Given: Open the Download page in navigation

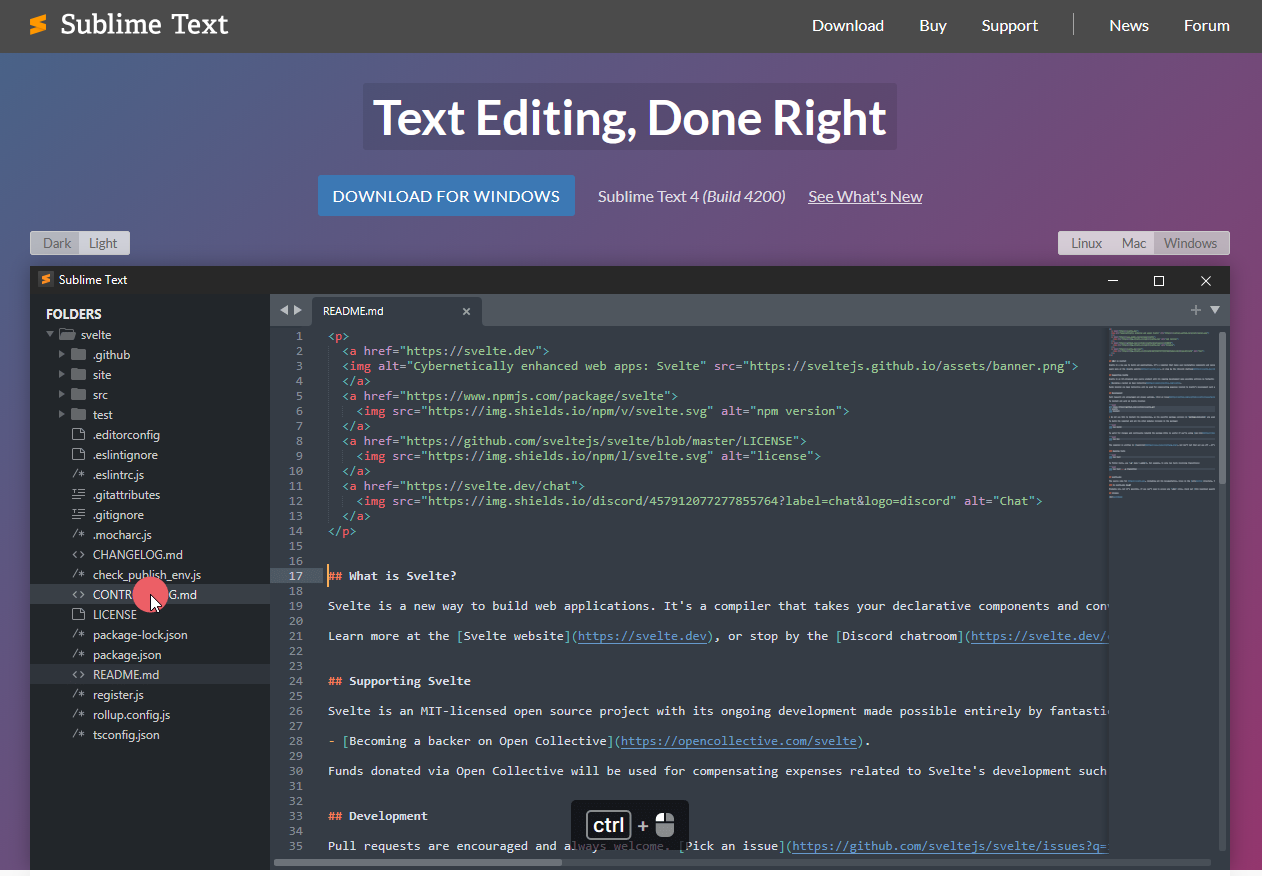Looking at the screenshot, I should pyautogui.click(x=848, y=26).
